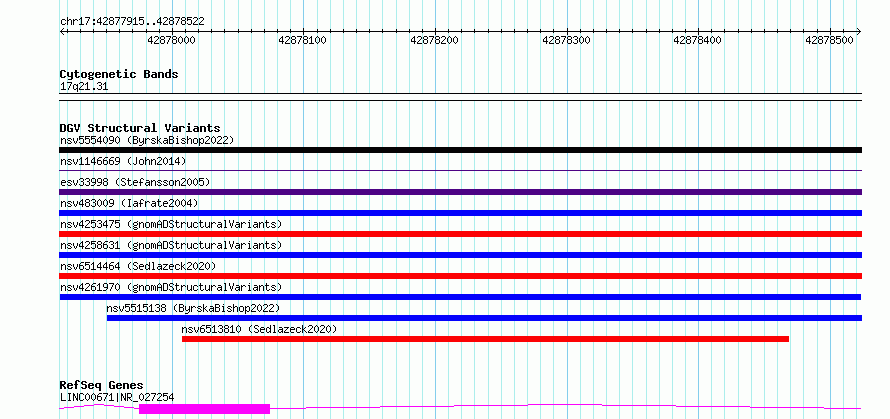
Task: Click the thin purple nsv1146669 line
Action: (x=461, y=170)
